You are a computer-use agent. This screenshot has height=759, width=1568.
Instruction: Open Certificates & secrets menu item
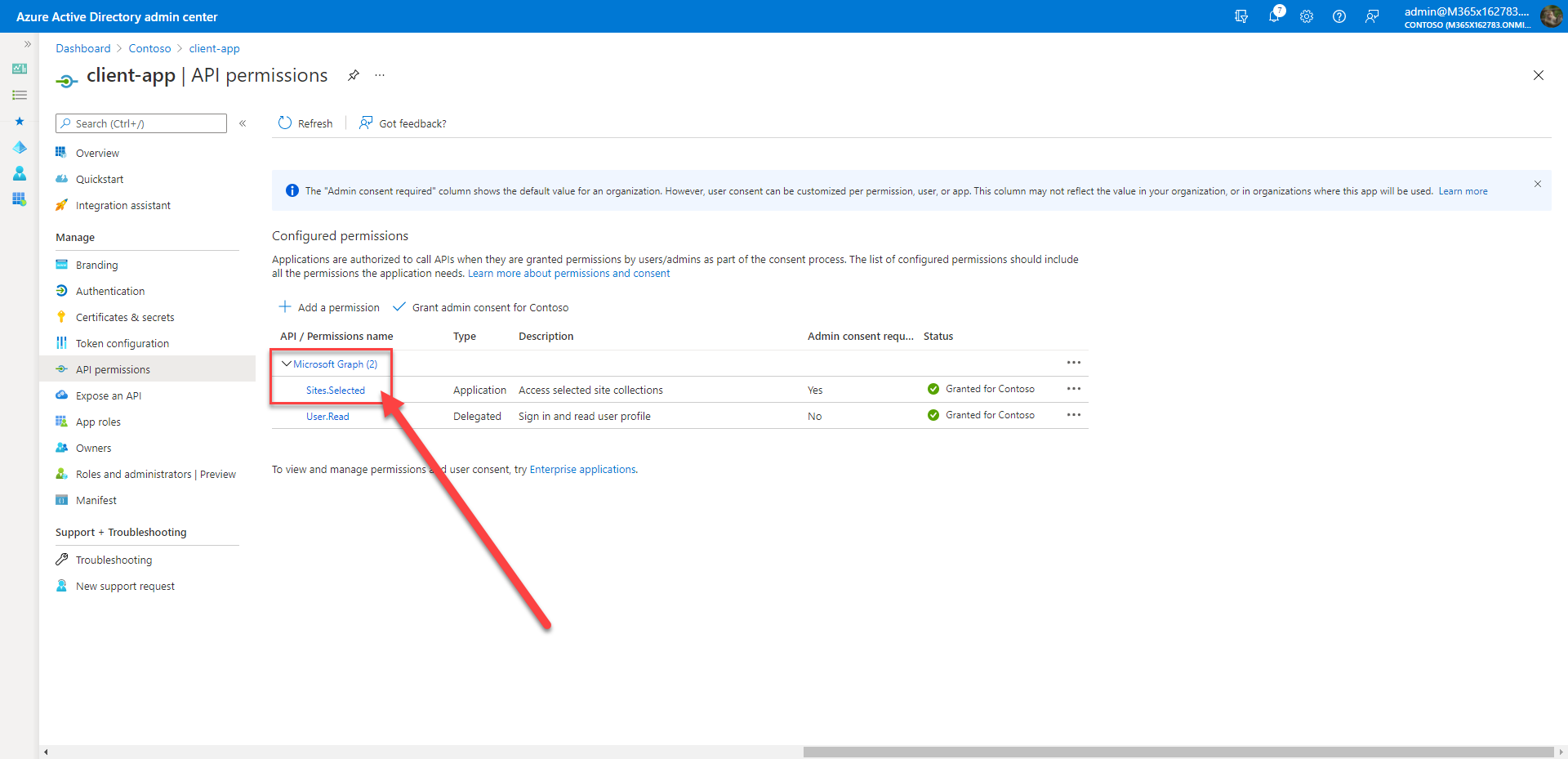(125, 317)
